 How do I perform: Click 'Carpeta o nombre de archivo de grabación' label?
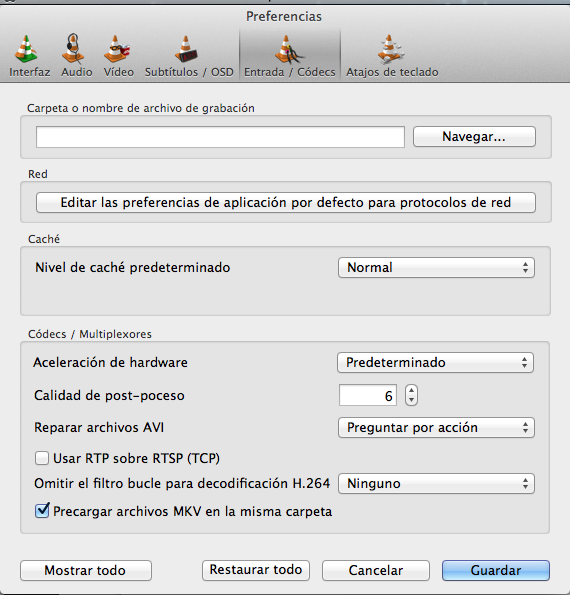(x=141, y=108)
